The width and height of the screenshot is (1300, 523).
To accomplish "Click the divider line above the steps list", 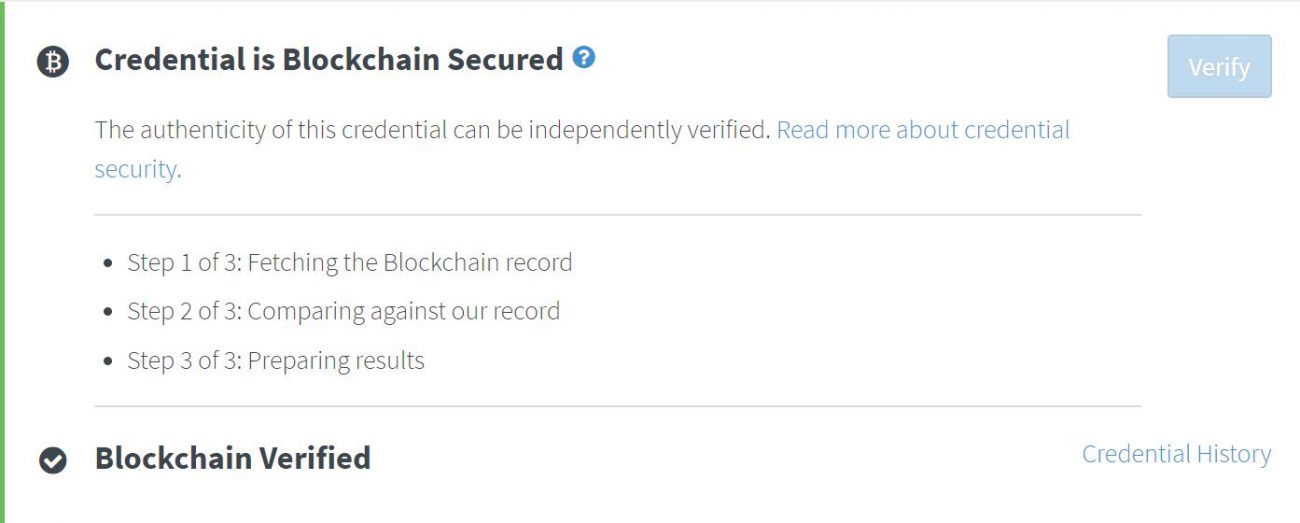I will coord(617,214).
